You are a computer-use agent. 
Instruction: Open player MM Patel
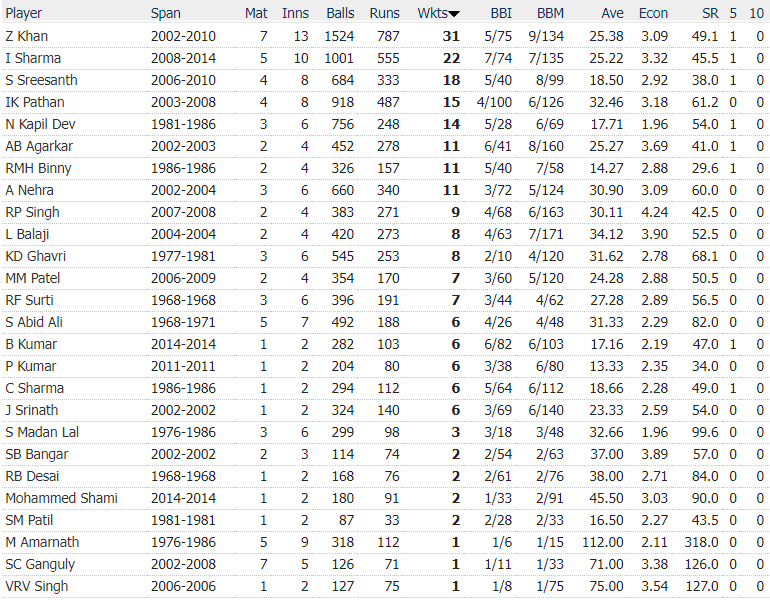click(32, 278)
